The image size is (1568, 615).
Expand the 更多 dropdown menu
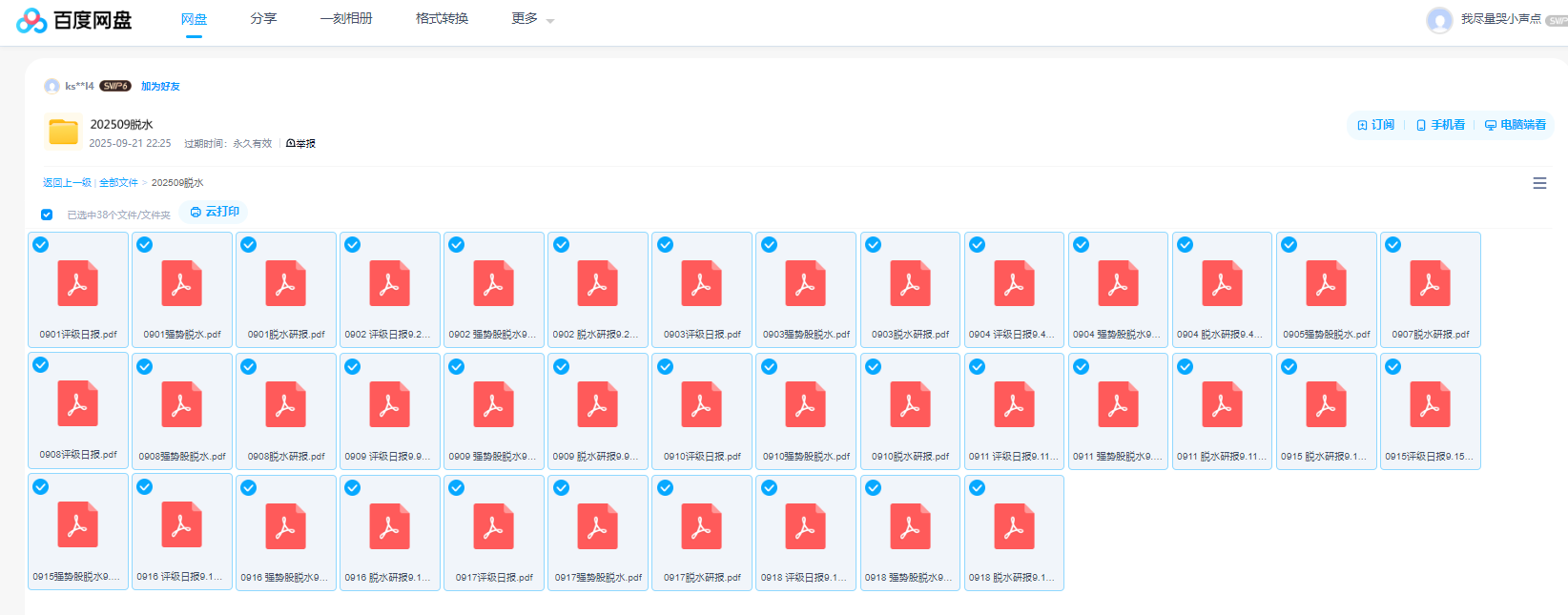532,19
